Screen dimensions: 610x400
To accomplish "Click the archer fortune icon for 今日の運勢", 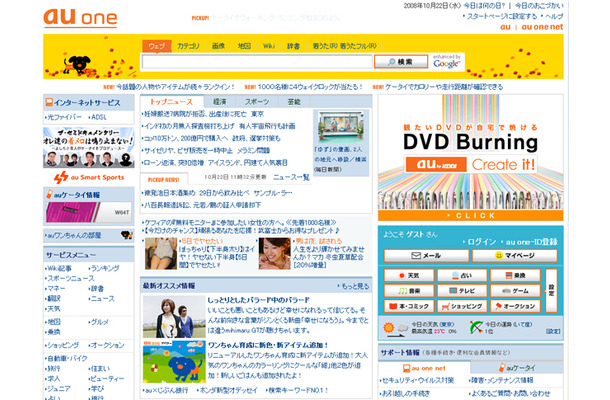I will [x=476, y=327].
